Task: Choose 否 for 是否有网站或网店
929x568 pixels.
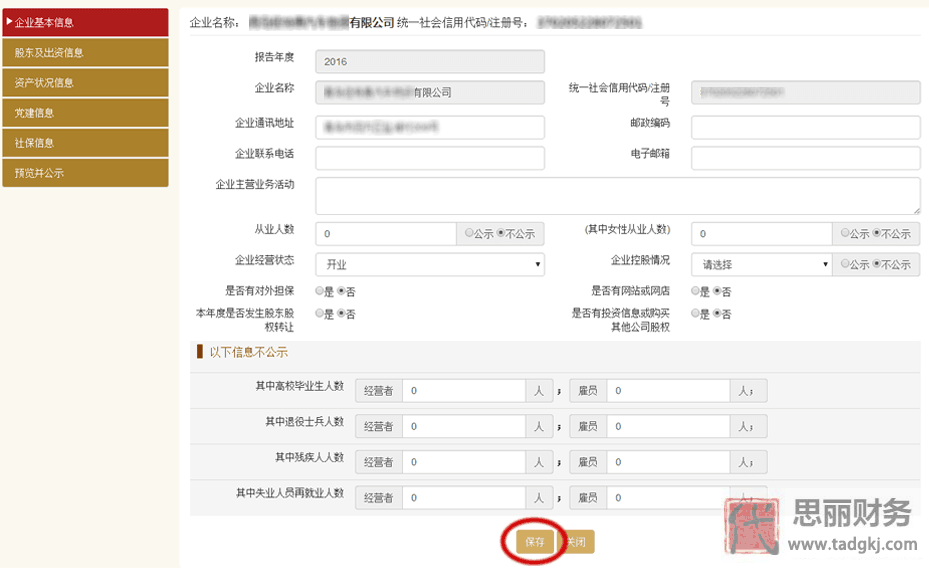Action: coord(717,291)
